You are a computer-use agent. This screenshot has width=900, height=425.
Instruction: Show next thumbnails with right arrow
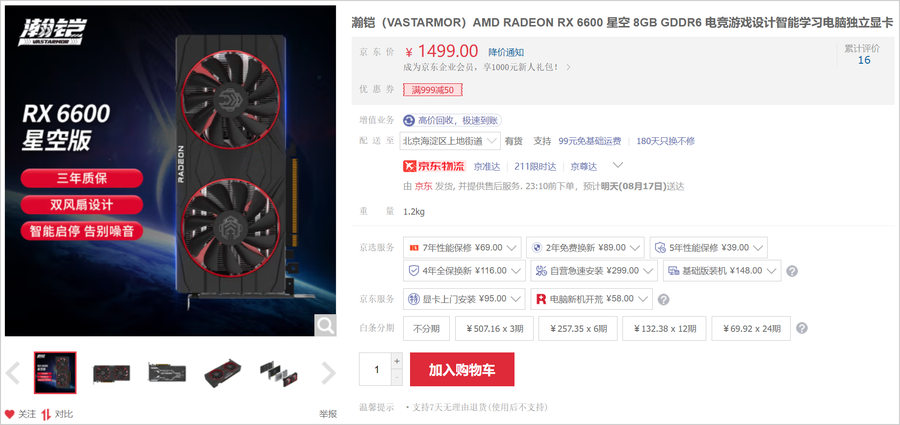coord(328,373)
